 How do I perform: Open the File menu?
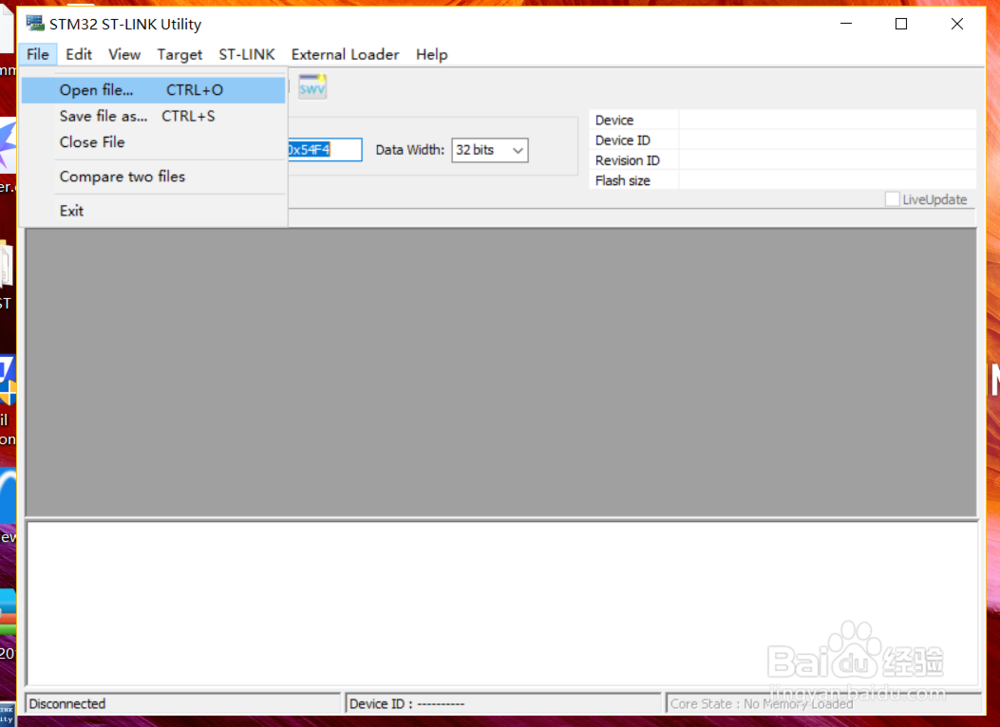(x=38, y=54)
